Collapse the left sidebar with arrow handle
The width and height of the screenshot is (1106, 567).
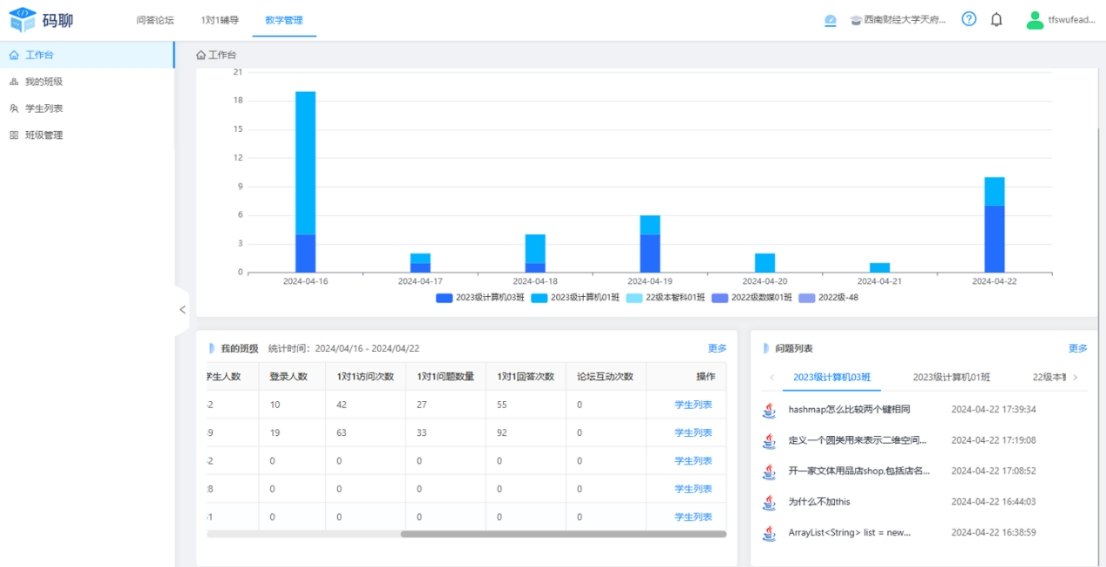[182, 310]
